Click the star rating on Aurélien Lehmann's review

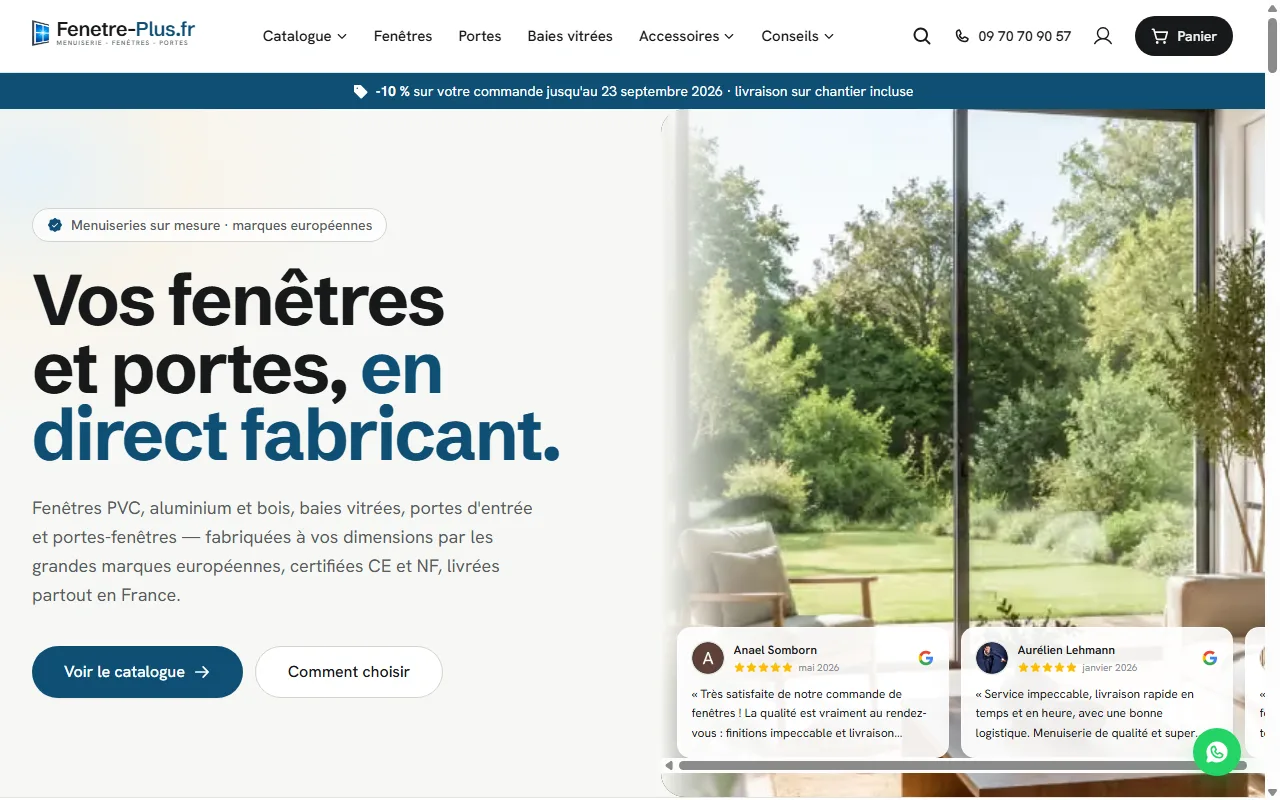point(1047,668)
